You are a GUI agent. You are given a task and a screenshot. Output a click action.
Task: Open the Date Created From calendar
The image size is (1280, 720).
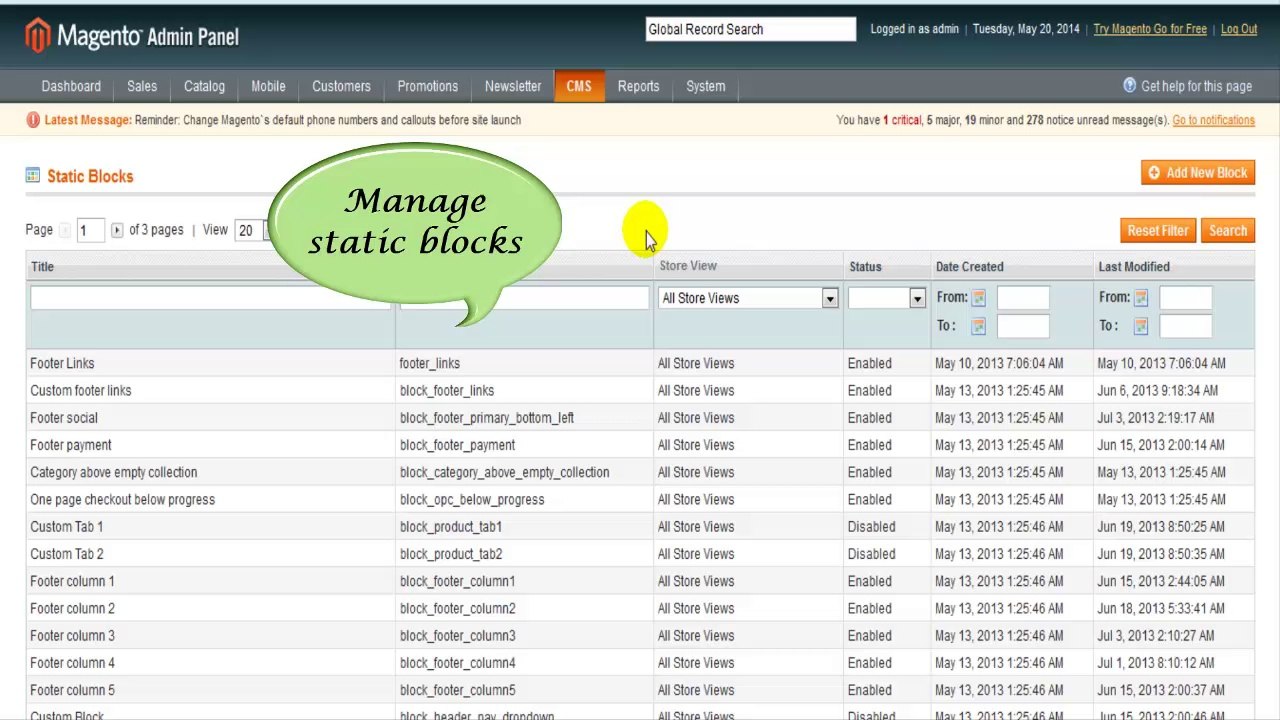[978, 297]
